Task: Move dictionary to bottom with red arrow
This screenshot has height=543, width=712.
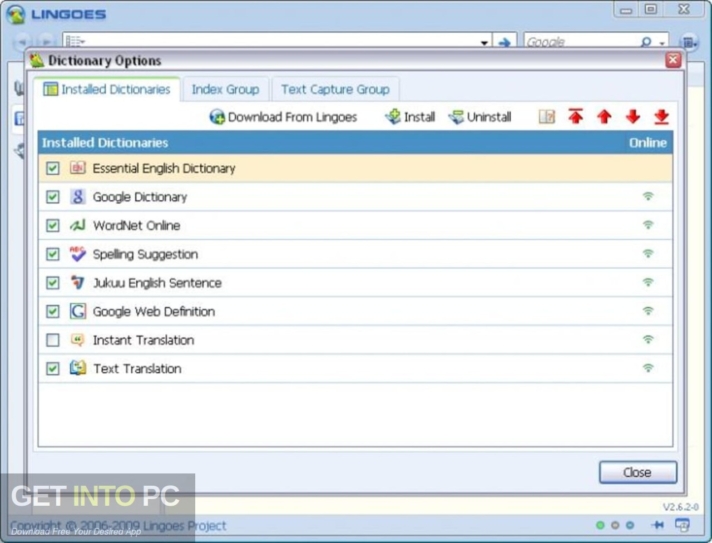Action: 662,117
